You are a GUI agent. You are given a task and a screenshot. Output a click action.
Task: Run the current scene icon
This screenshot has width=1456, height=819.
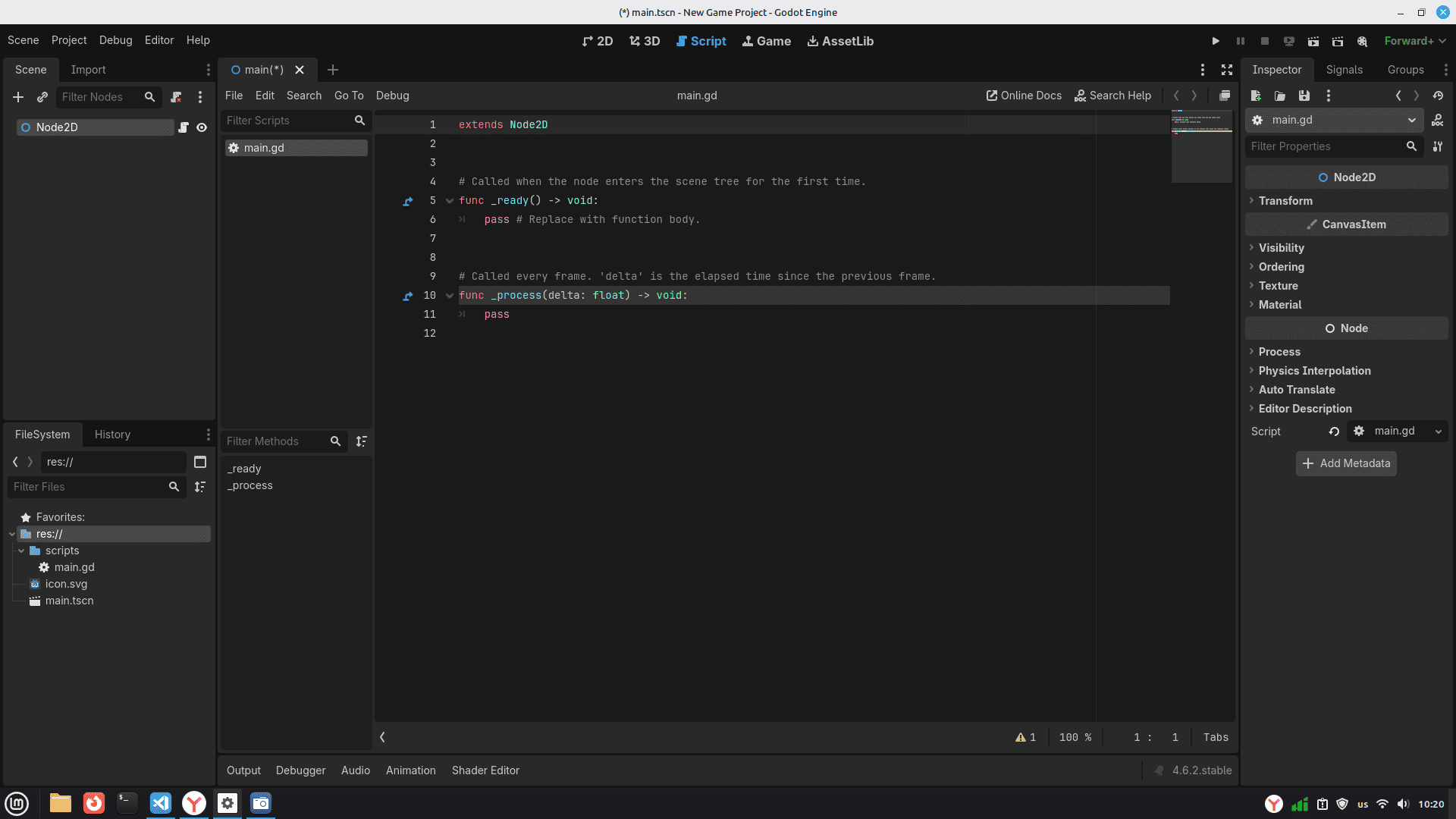point(1313,41)
